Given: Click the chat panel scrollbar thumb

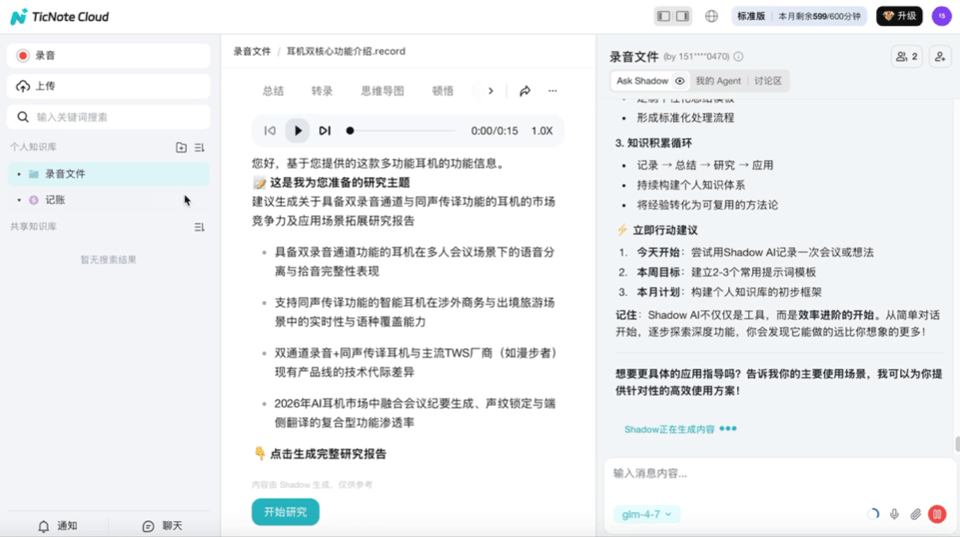Looking at the screenshot, I should point(957,443).
